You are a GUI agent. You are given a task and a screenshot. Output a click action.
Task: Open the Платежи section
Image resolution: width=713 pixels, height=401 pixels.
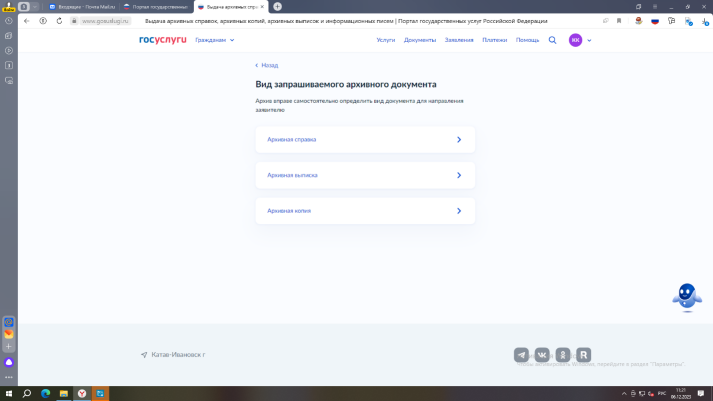[494, 40]
